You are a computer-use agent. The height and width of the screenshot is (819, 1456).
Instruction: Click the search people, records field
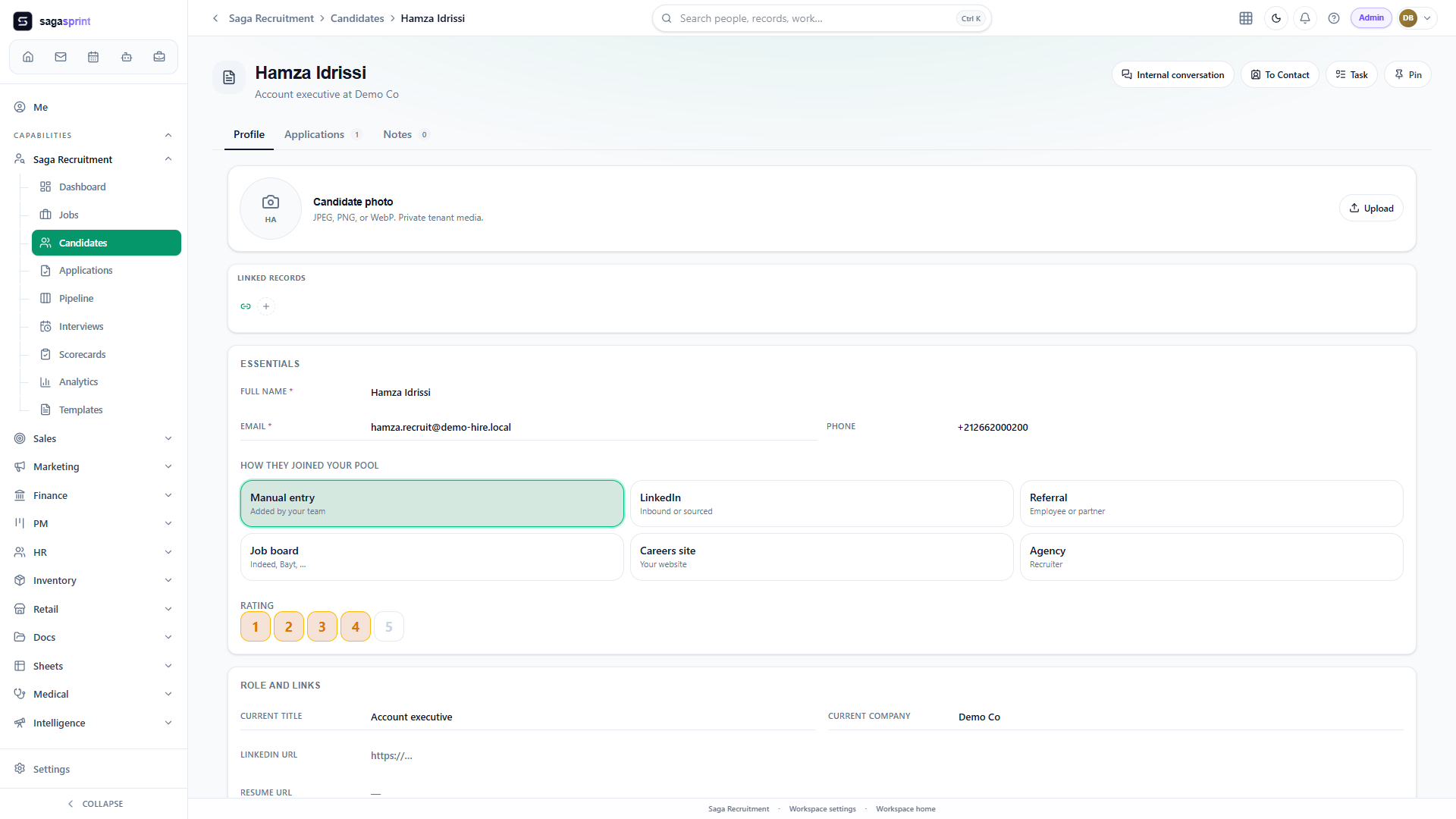[x=821, y=18]
